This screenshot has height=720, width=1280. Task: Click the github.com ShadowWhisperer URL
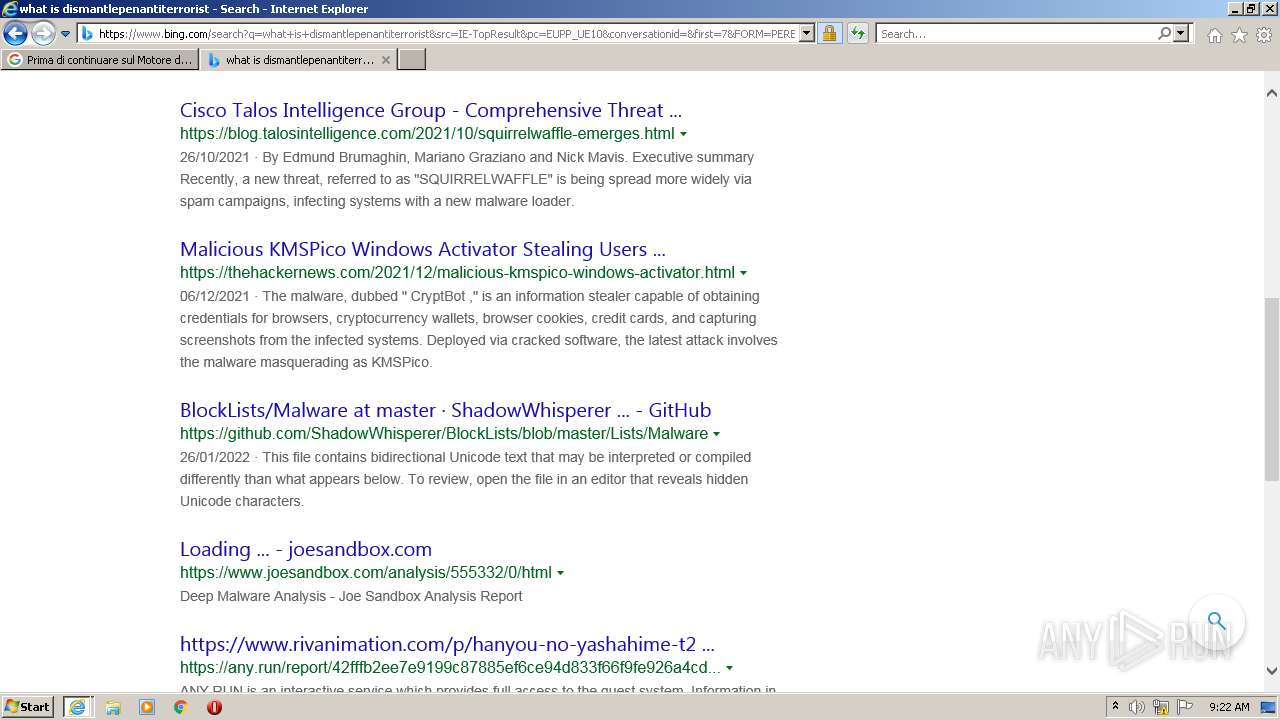click(444, 434)
